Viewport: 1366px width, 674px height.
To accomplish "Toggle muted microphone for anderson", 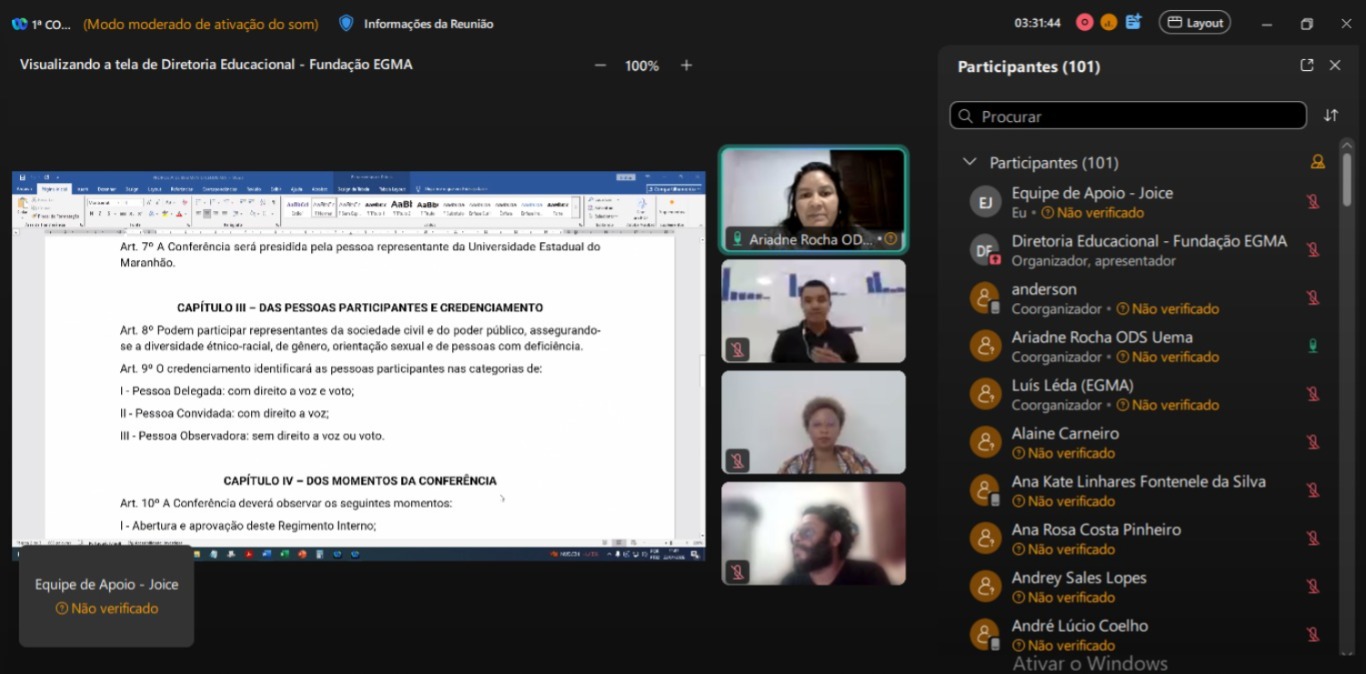I will click(x=1313, y=298).
